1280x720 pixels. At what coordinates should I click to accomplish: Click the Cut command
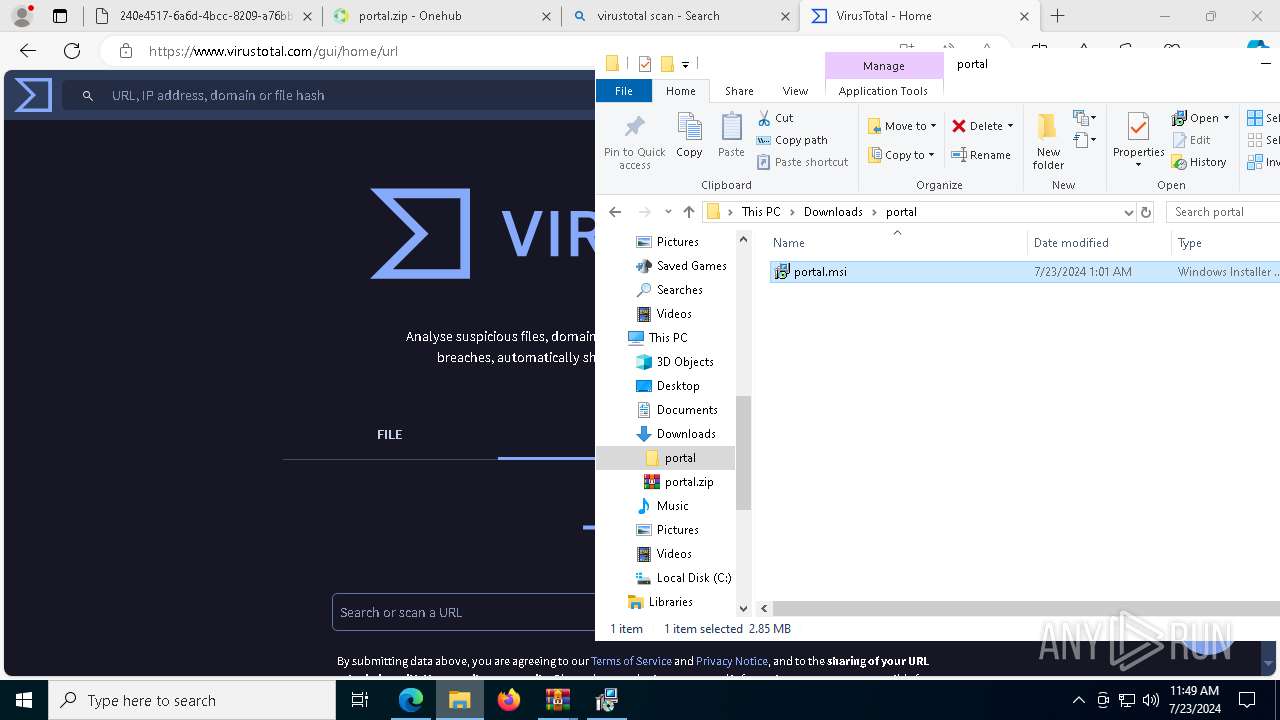tap(775, 118)
